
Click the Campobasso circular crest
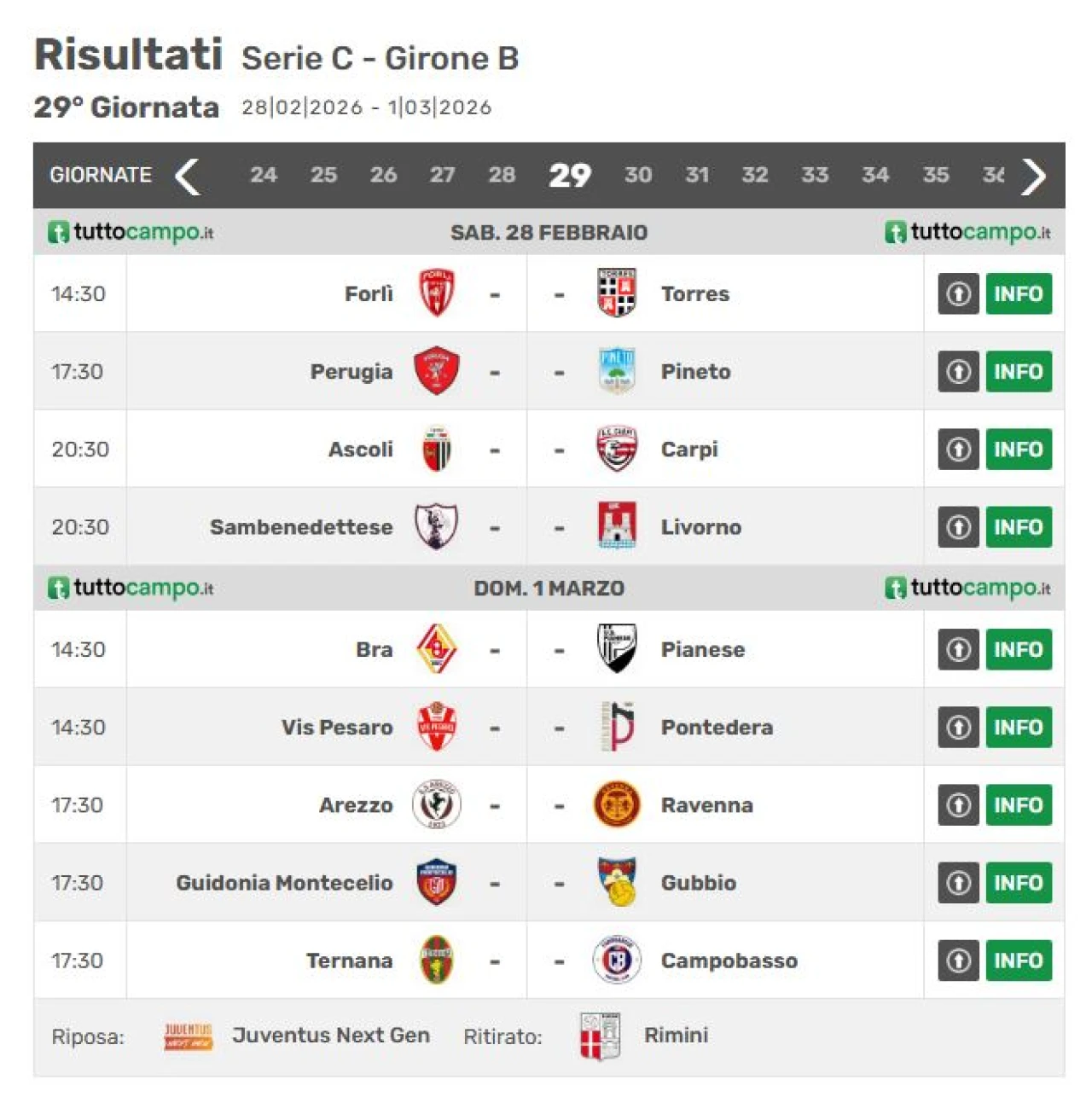click(x=617, y=960)
